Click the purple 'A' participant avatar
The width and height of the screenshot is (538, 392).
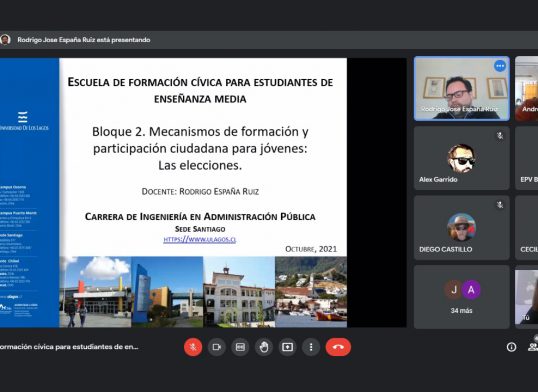[x=471, y=290]
